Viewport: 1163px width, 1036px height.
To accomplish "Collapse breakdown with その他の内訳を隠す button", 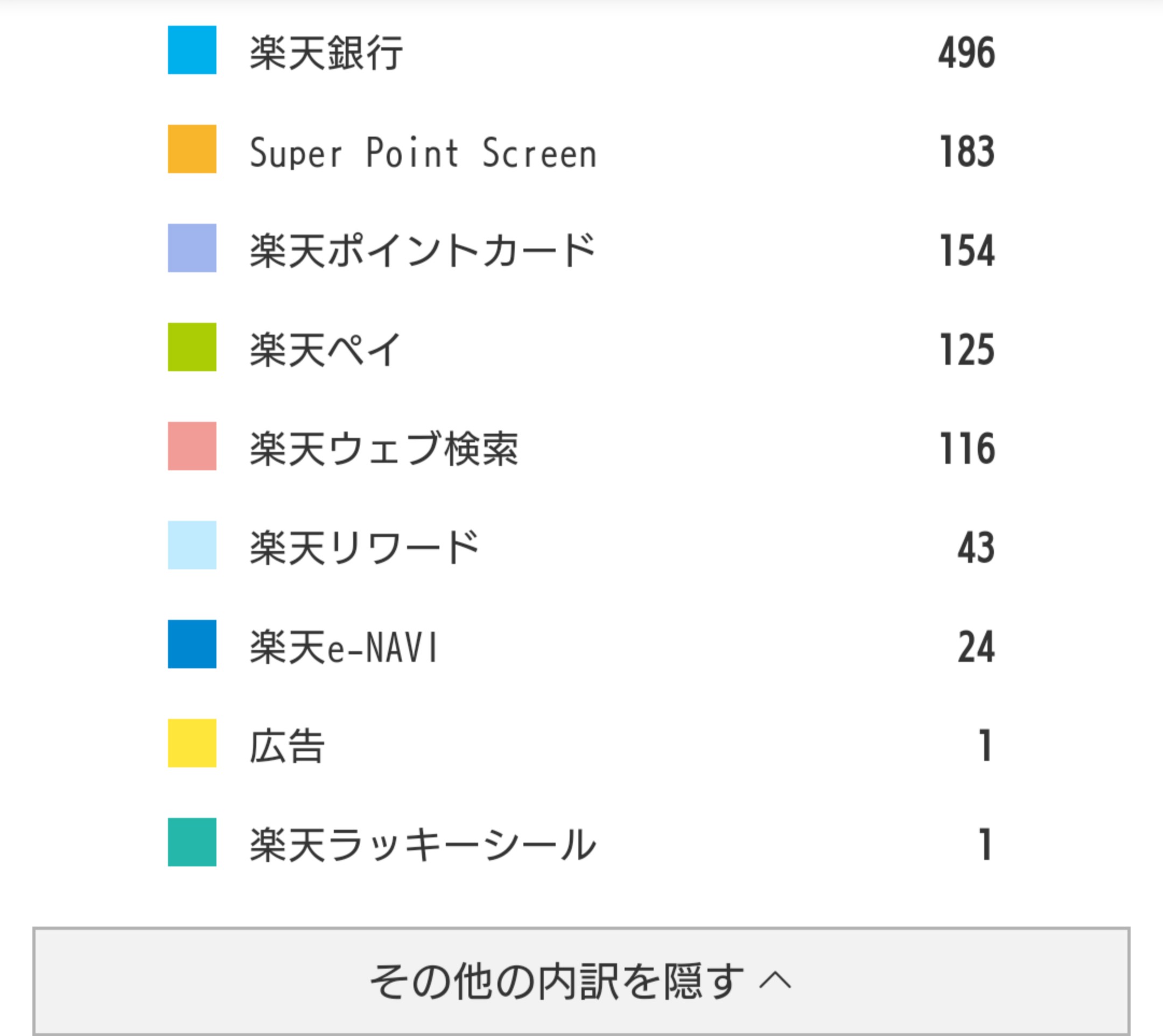I will pyautogui.click(x=581, y=981).
